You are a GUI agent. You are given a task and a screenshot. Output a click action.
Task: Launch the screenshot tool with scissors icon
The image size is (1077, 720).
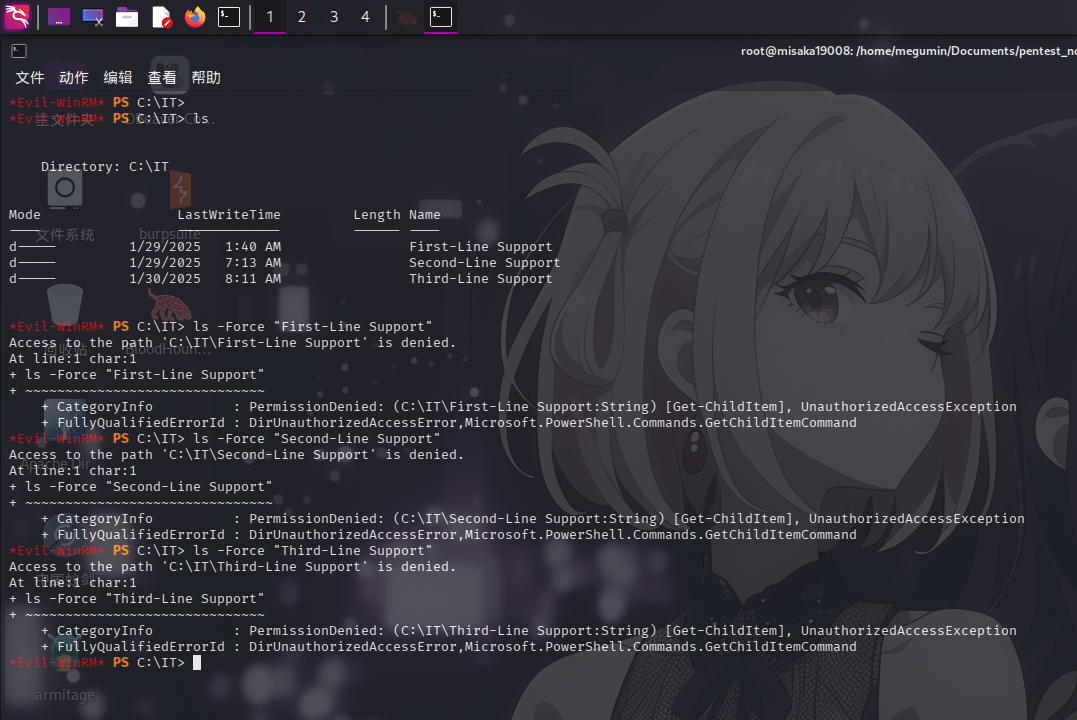click(x=93, y=16)
